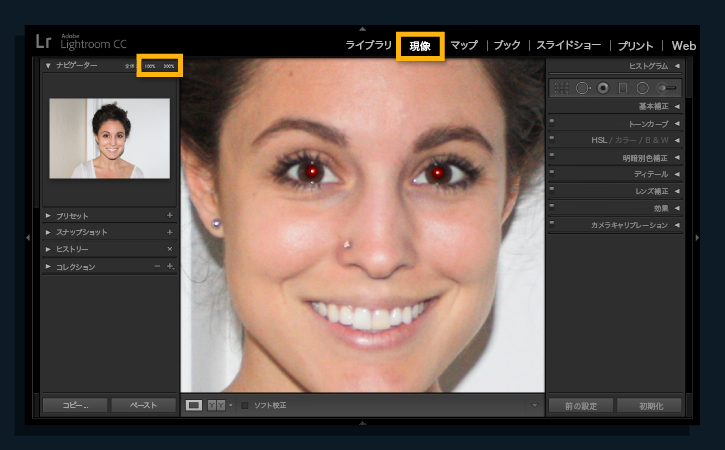Click the navigator preview thumbnail
This screenshot has height=450, width=725.
[x=110, y=138]
